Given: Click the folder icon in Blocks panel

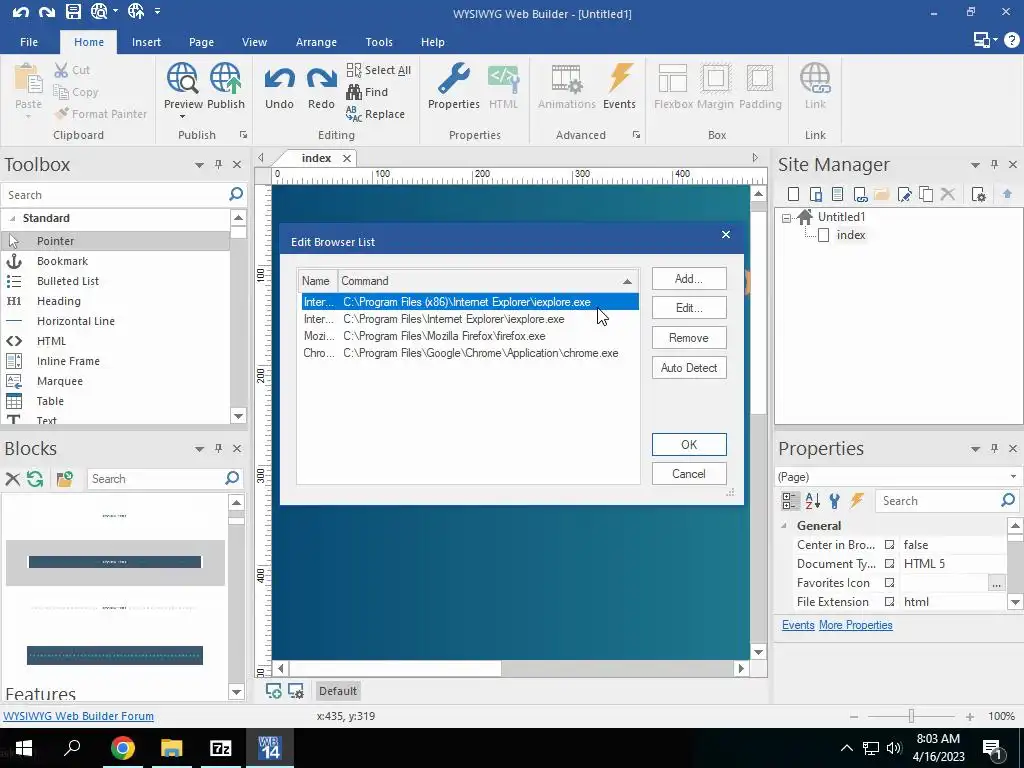Looking at the screenshot, I should point(65,479).
